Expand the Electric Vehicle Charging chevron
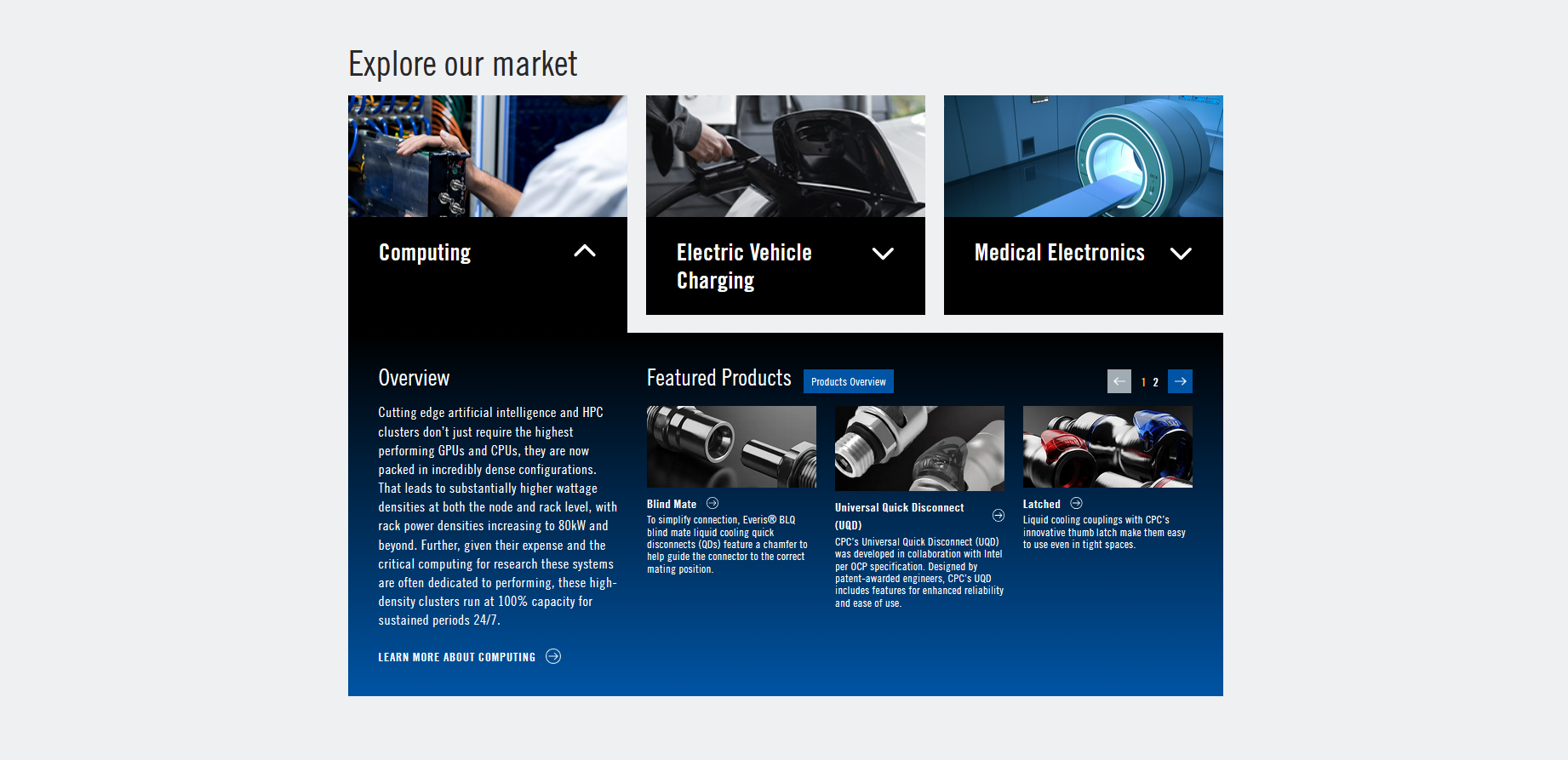 [883, 254]
